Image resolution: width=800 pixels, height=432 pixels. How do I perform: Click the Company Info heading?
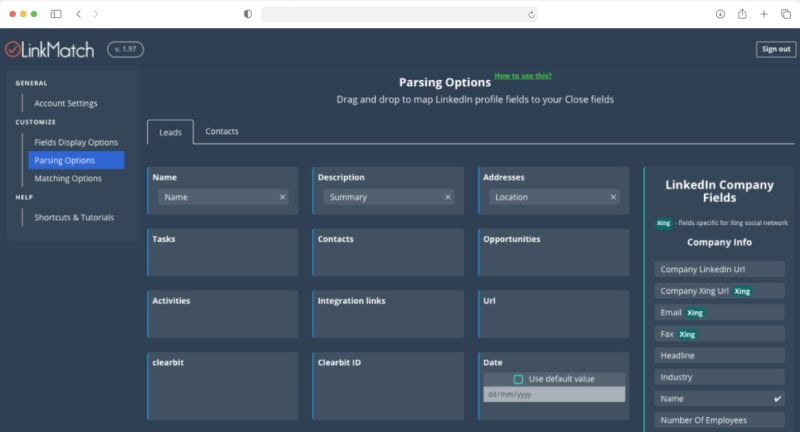point(719,242)
